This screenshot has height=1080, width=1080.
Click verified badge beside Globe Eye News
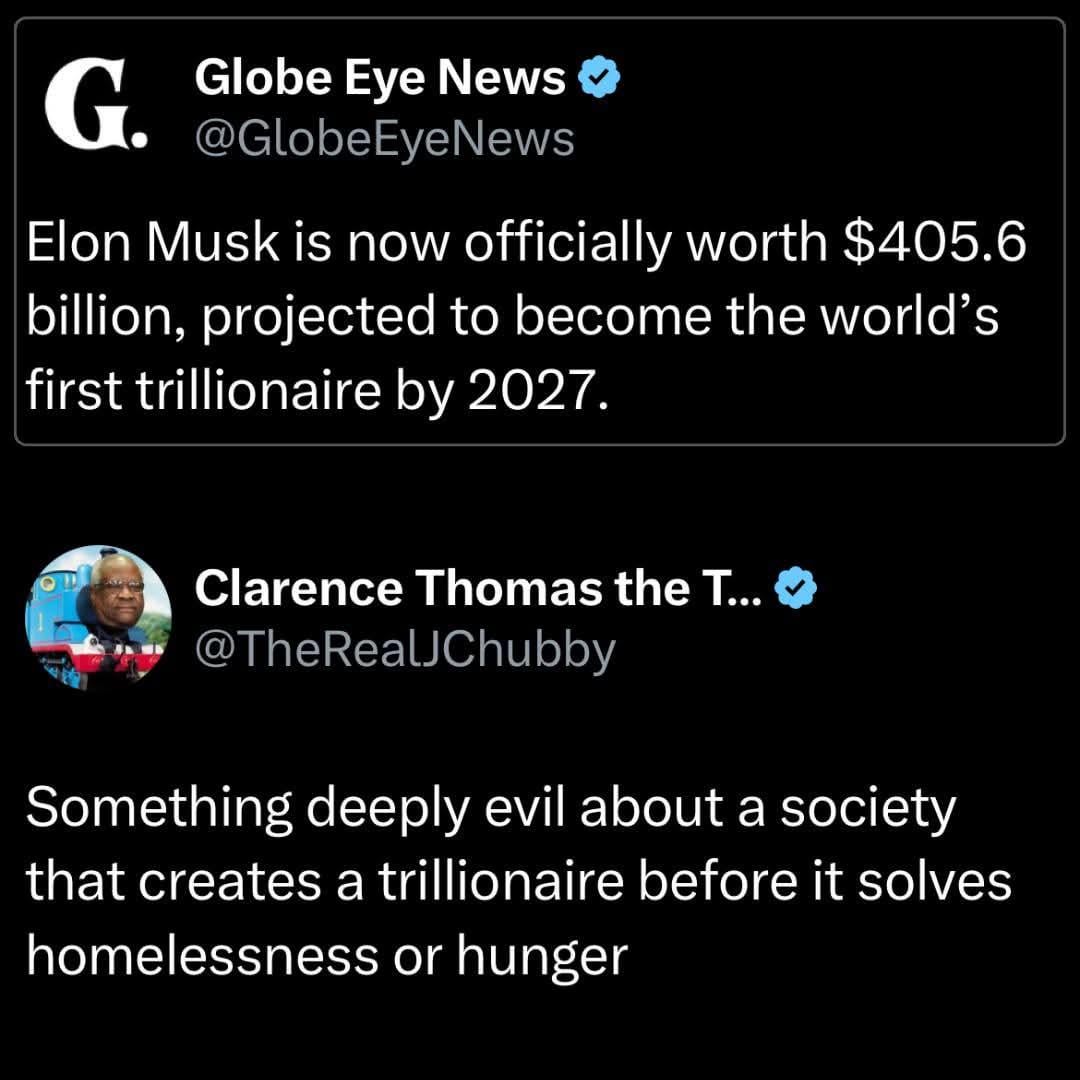pyautogui.click(x=598, y=77)
